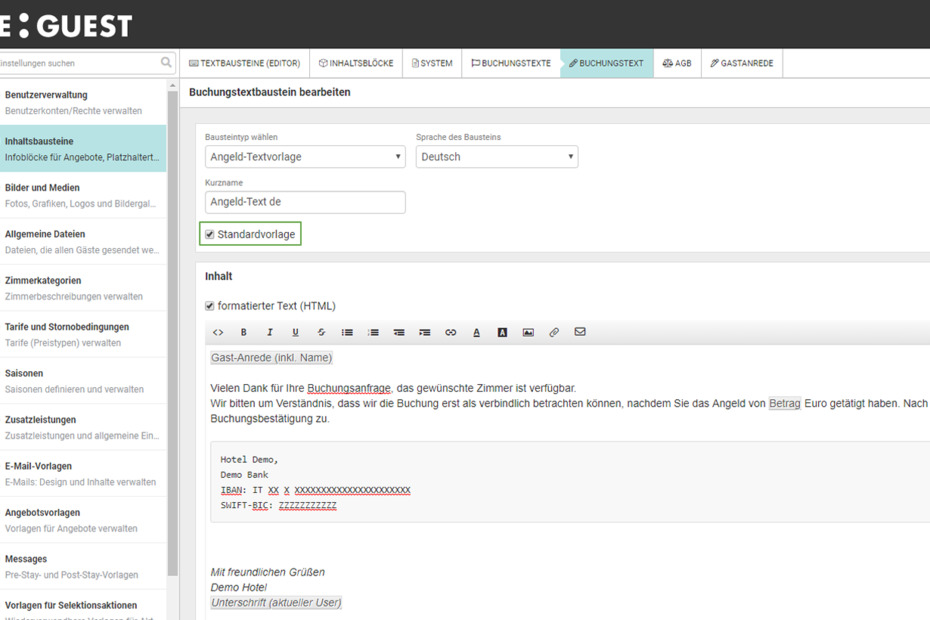Uncheck the Standardvorlage checkbox
The image size is (930, 620).
pos(210,235)
